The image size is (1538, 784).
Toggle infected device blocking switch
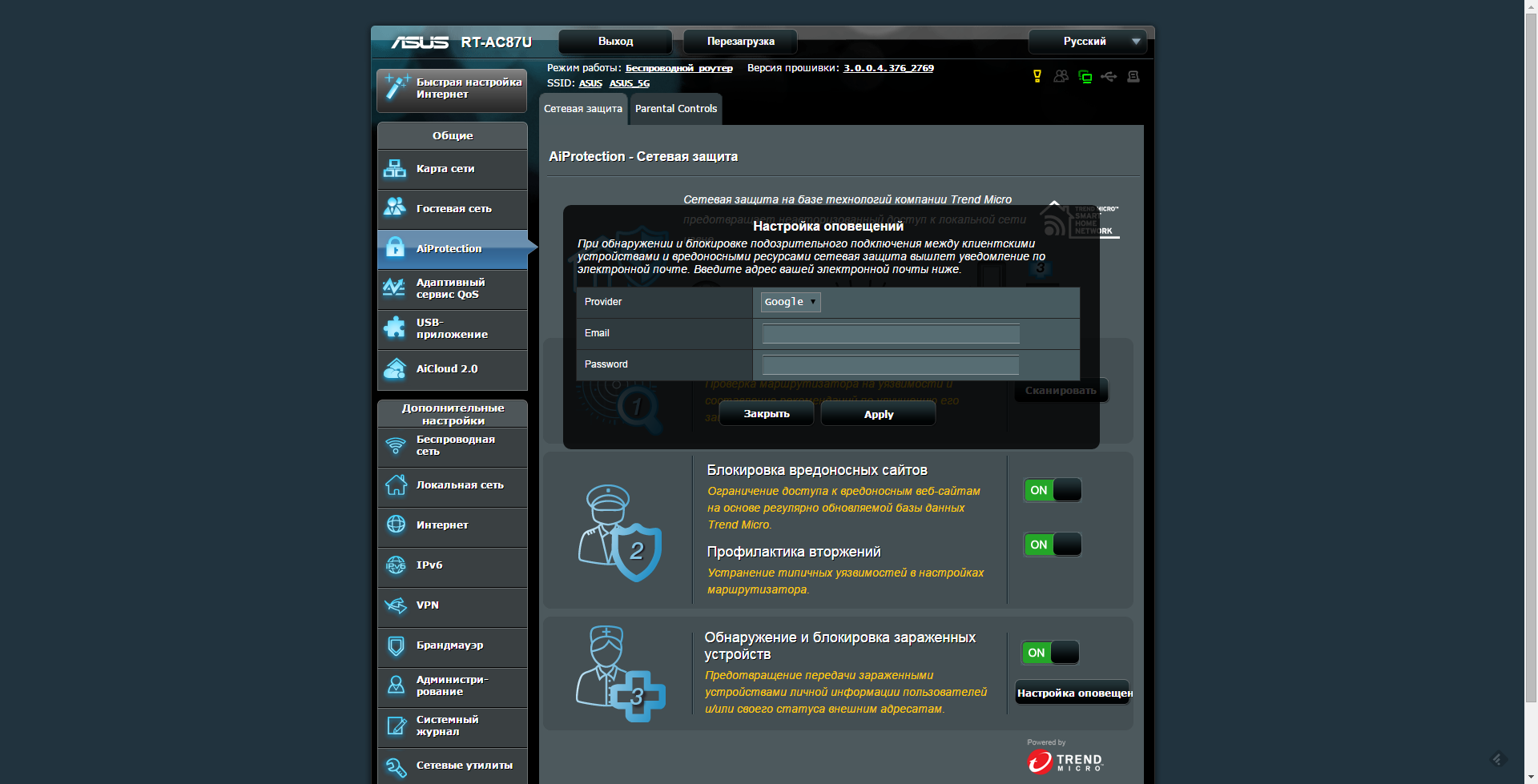click(1050, 653)
